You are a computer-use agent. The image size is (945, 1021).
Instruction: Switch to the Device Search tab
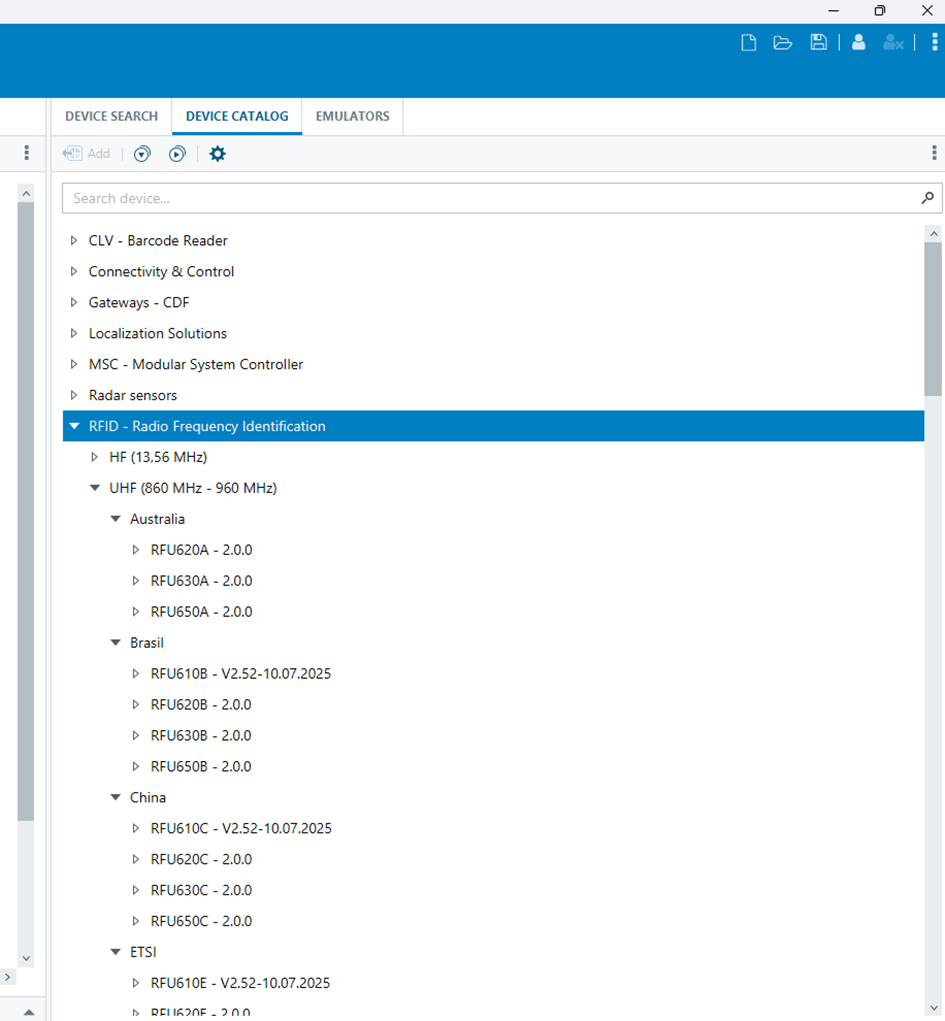[111, 116]
